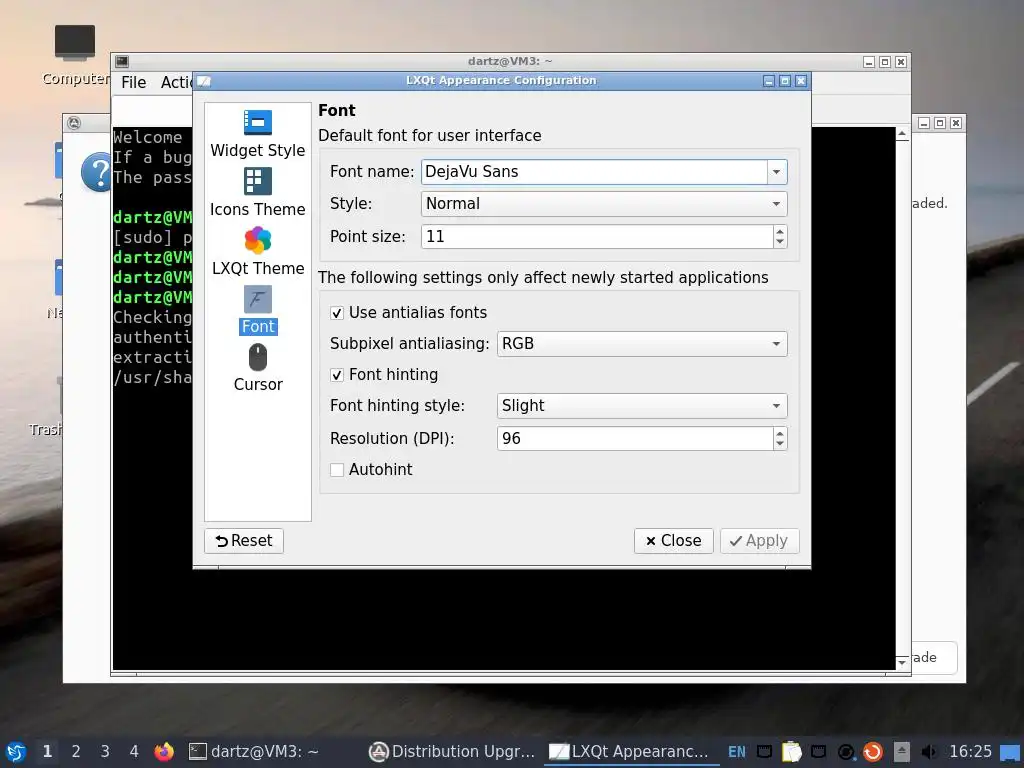Open the LXQt start menu
Screen dimensions: 1024x768
(16, 752)
